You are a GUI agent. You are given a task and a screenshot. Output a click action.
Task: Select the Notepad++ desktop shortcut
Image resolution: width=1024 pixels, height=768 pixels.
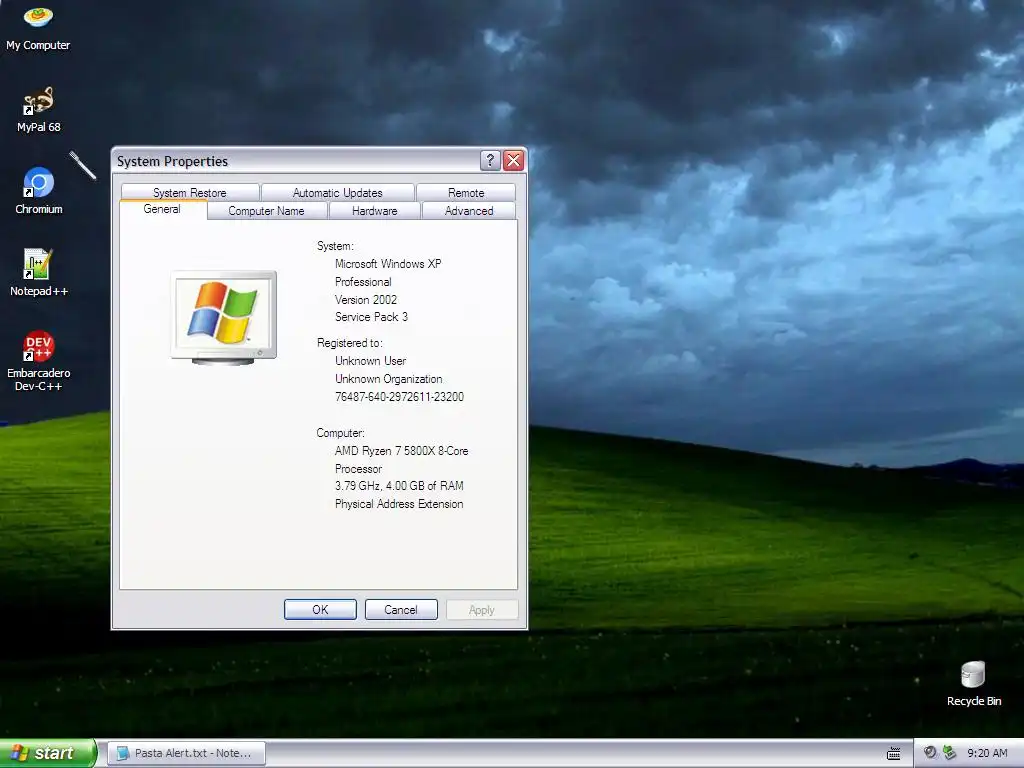[39, 273]
